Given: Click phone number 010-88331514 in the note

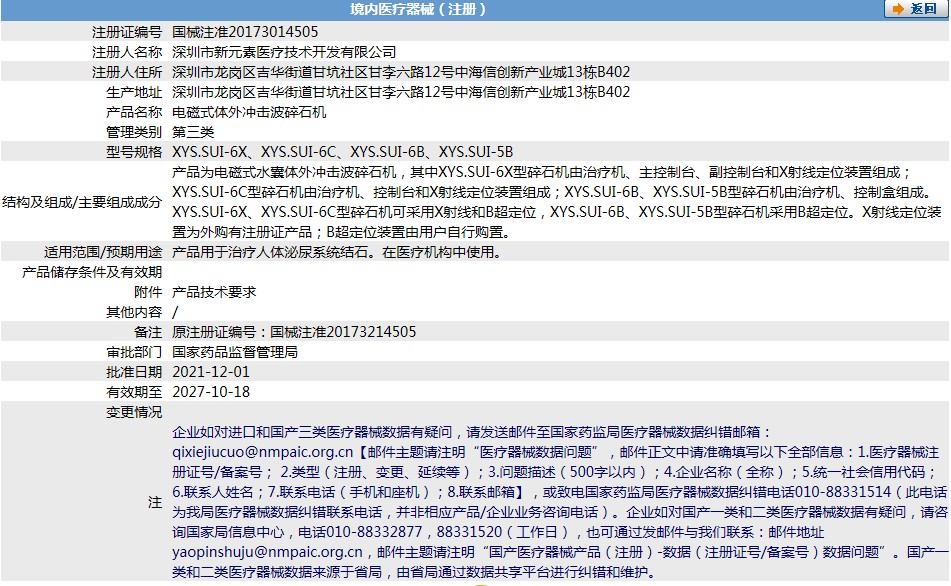Looking at the screenshot, I should 843,493.
